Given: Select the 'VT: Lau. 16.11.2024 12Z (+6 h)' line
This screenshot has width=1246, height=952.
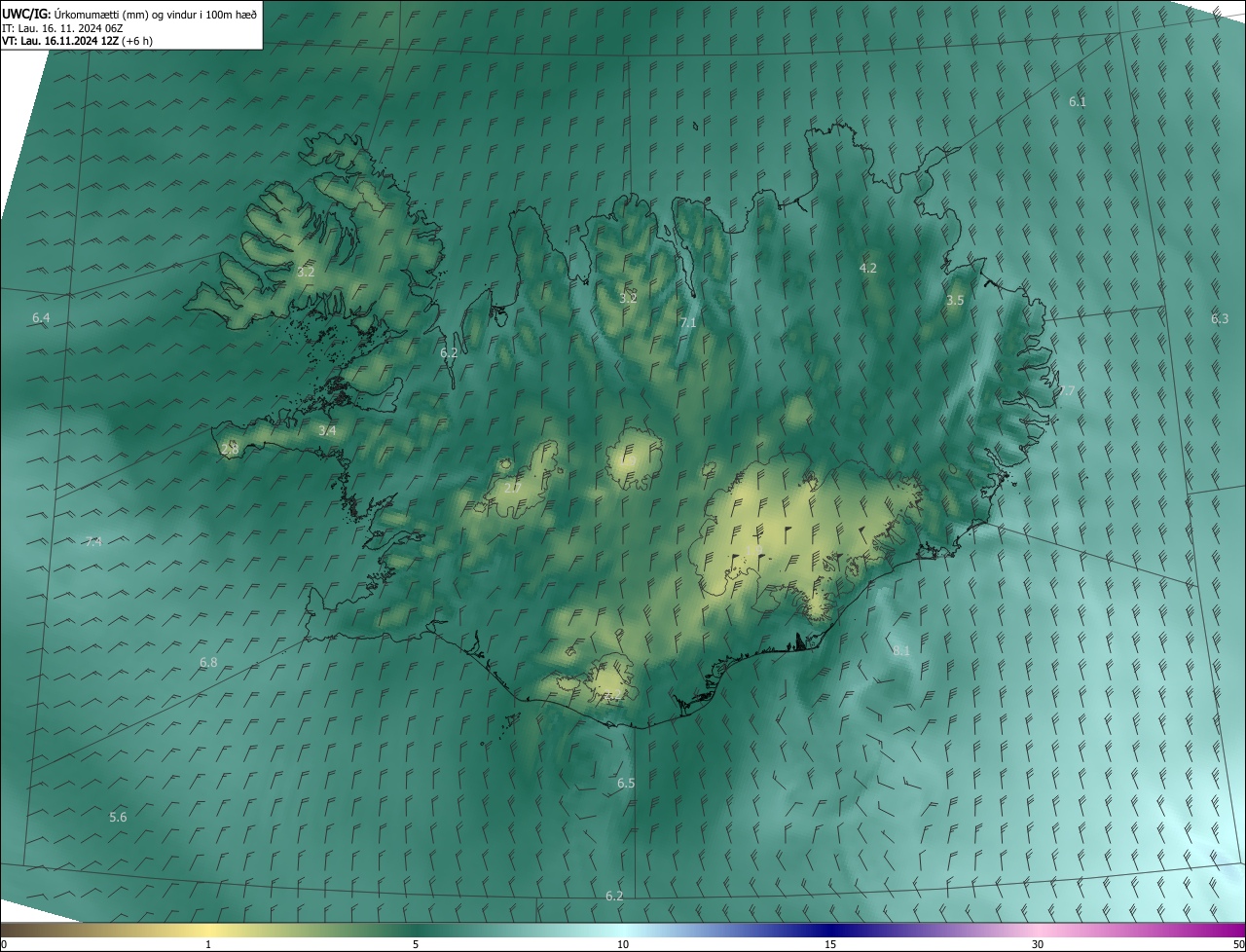Looking at the screenshot, I should (78, 41).
